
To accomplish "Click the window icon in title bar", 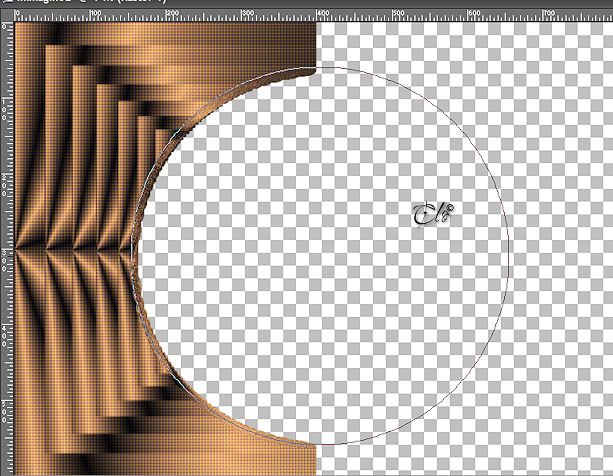I will (7, 1).
